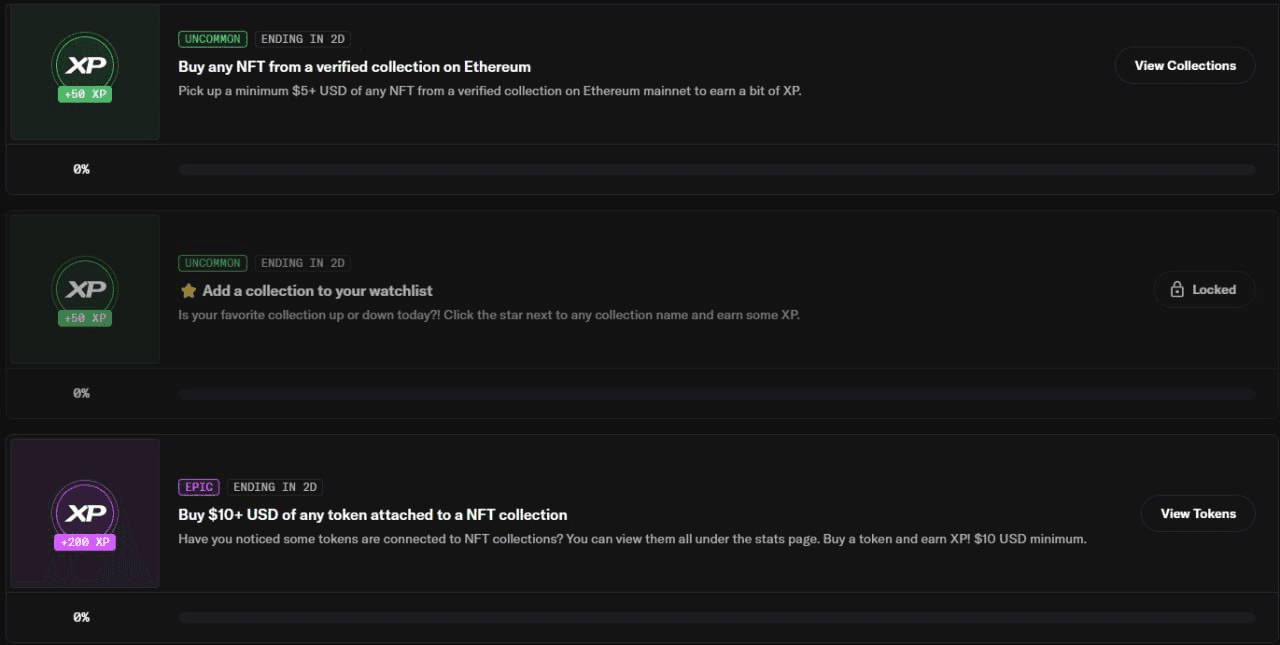Viewport: 1280px width, 645px height.
Task: Click the ENDING IN 2D tag on token quest
Action: [x=275, y=487]
